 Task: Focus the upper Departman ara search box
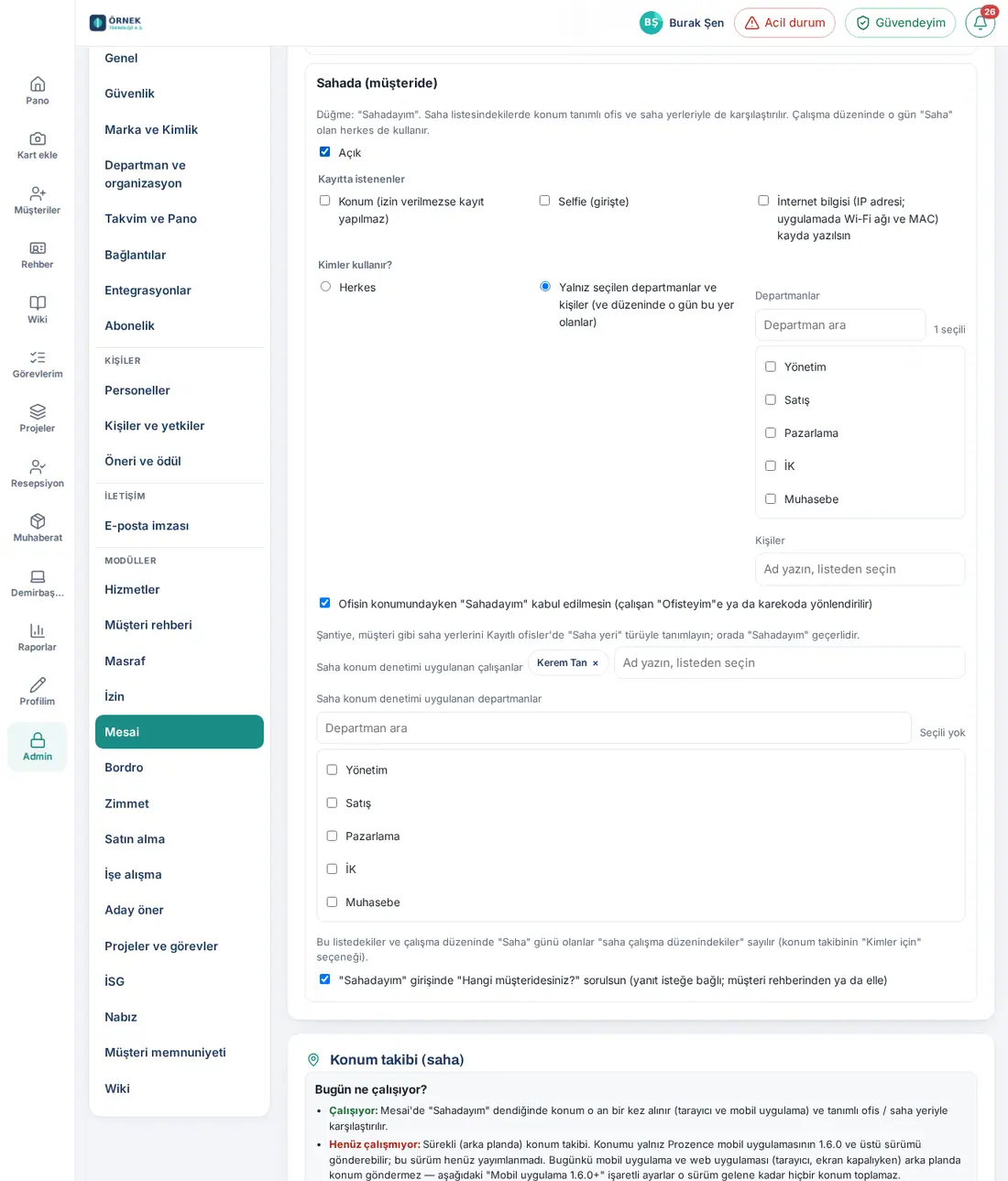(840, 325)
